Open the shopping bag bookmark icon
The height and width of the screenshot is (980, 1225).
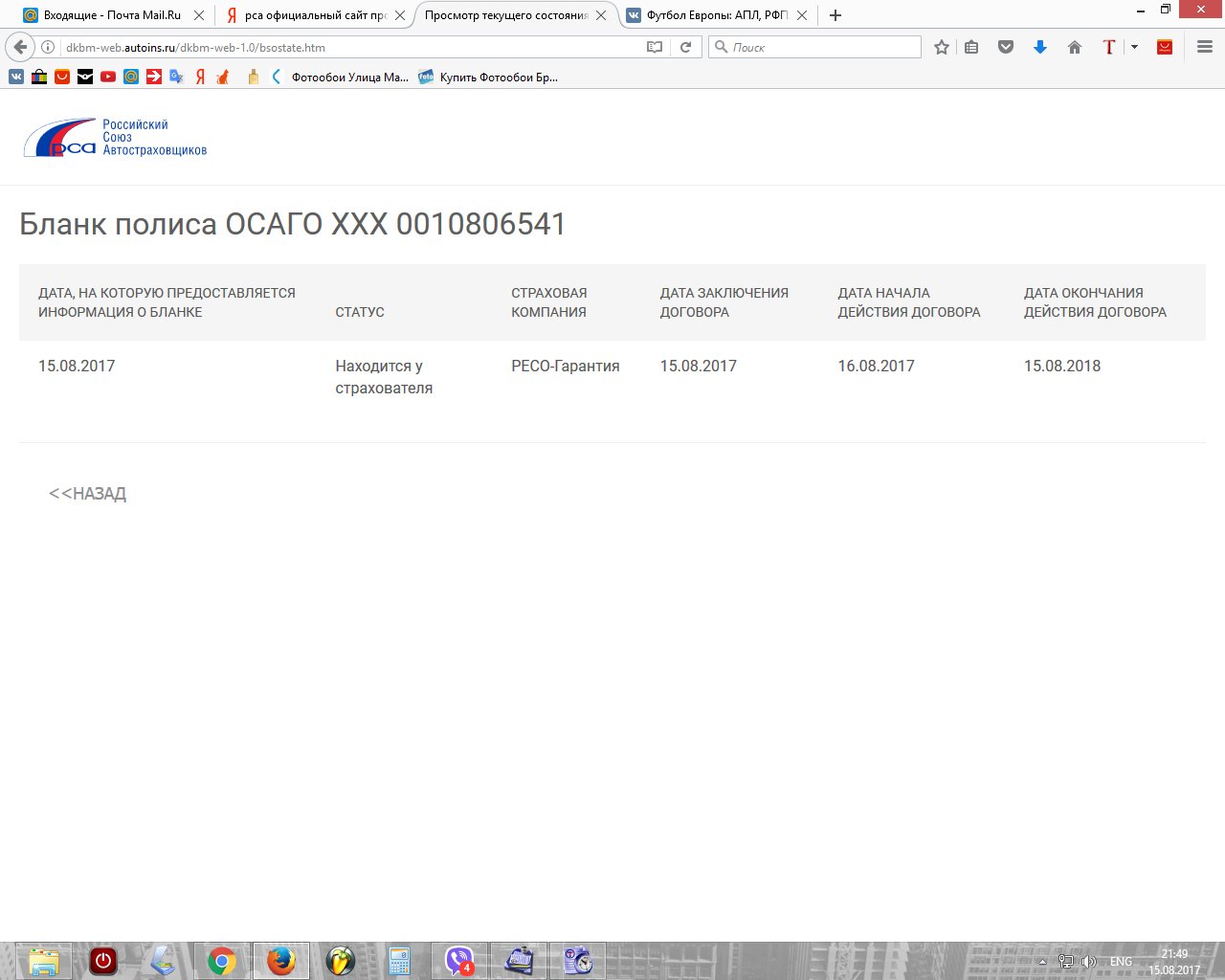pos(39,77)
